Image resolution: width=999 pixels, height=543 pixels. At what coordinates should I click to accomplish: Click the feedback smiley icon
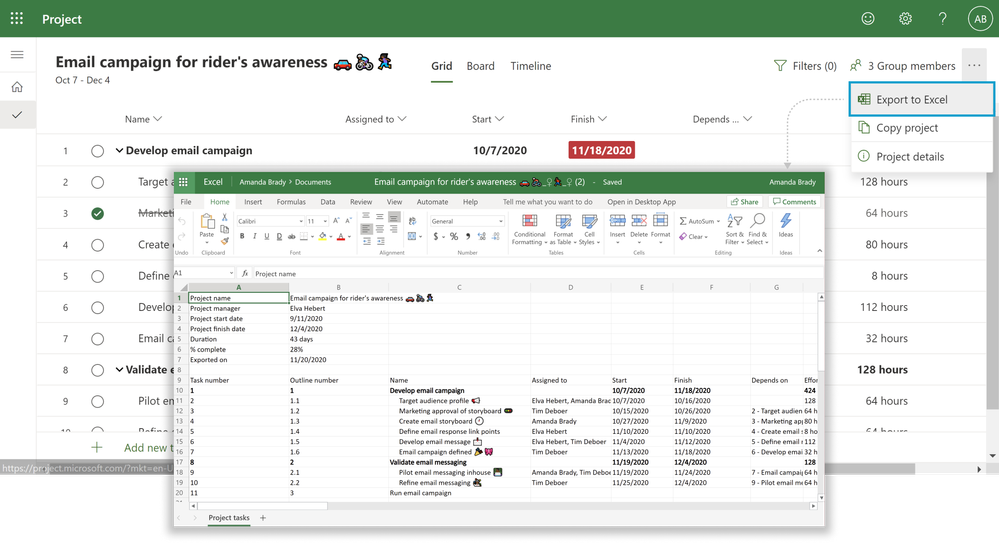[x=868, y=18]
